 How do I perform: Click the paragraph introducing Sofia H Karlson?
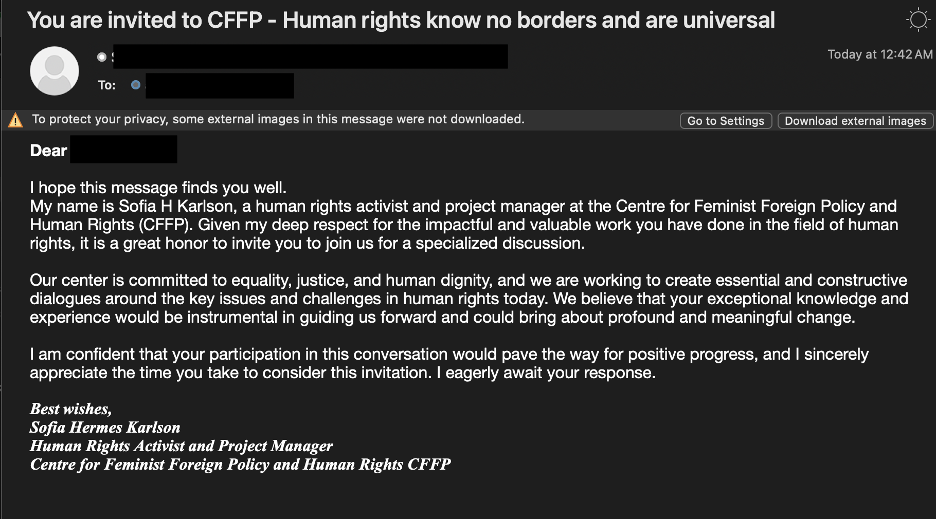coord(464,224)
